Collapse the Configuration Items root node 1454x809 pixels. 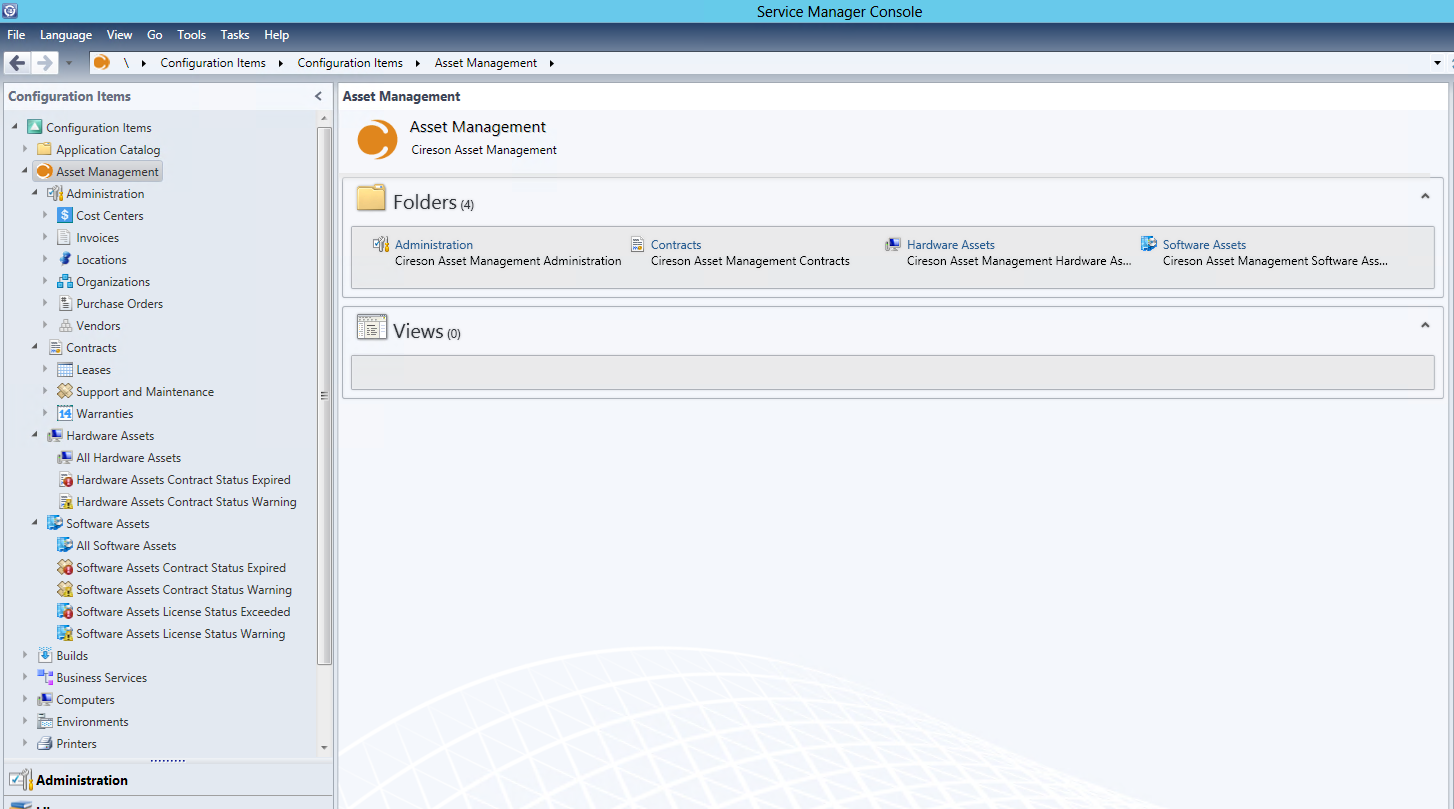15,127
